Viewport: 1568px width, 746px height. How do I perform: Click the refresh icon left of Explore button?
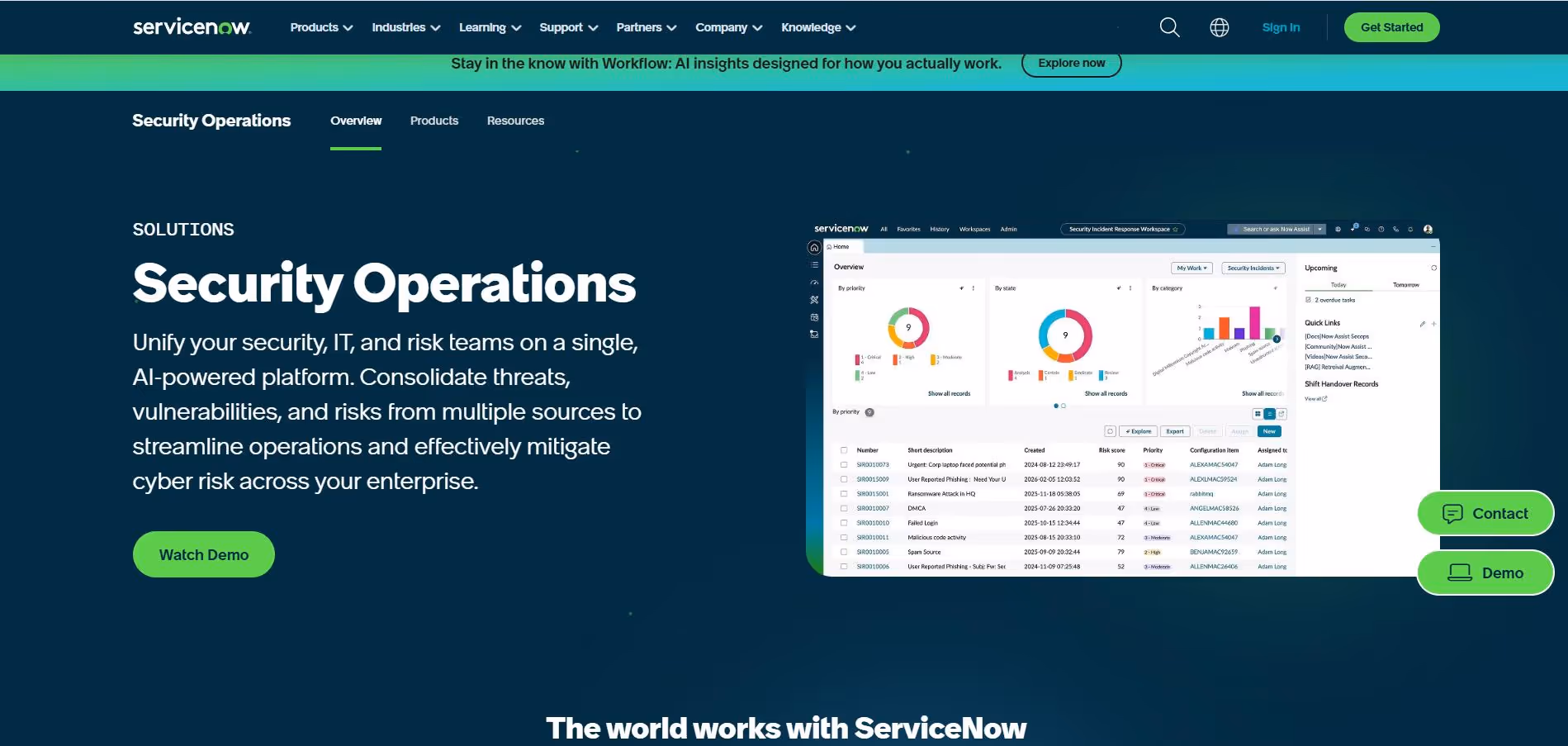point(1110,431)
